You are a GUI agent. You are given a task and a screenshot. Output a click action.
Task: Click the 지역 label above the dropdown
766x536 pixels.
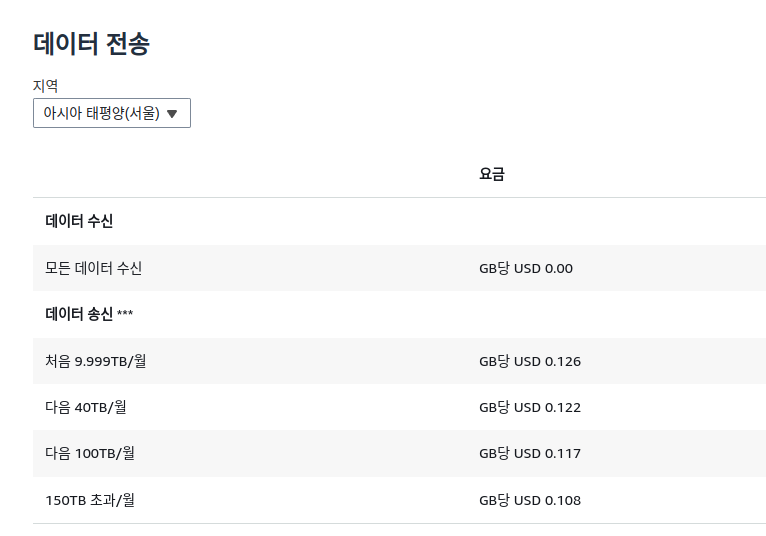click(x=46, y=86)
